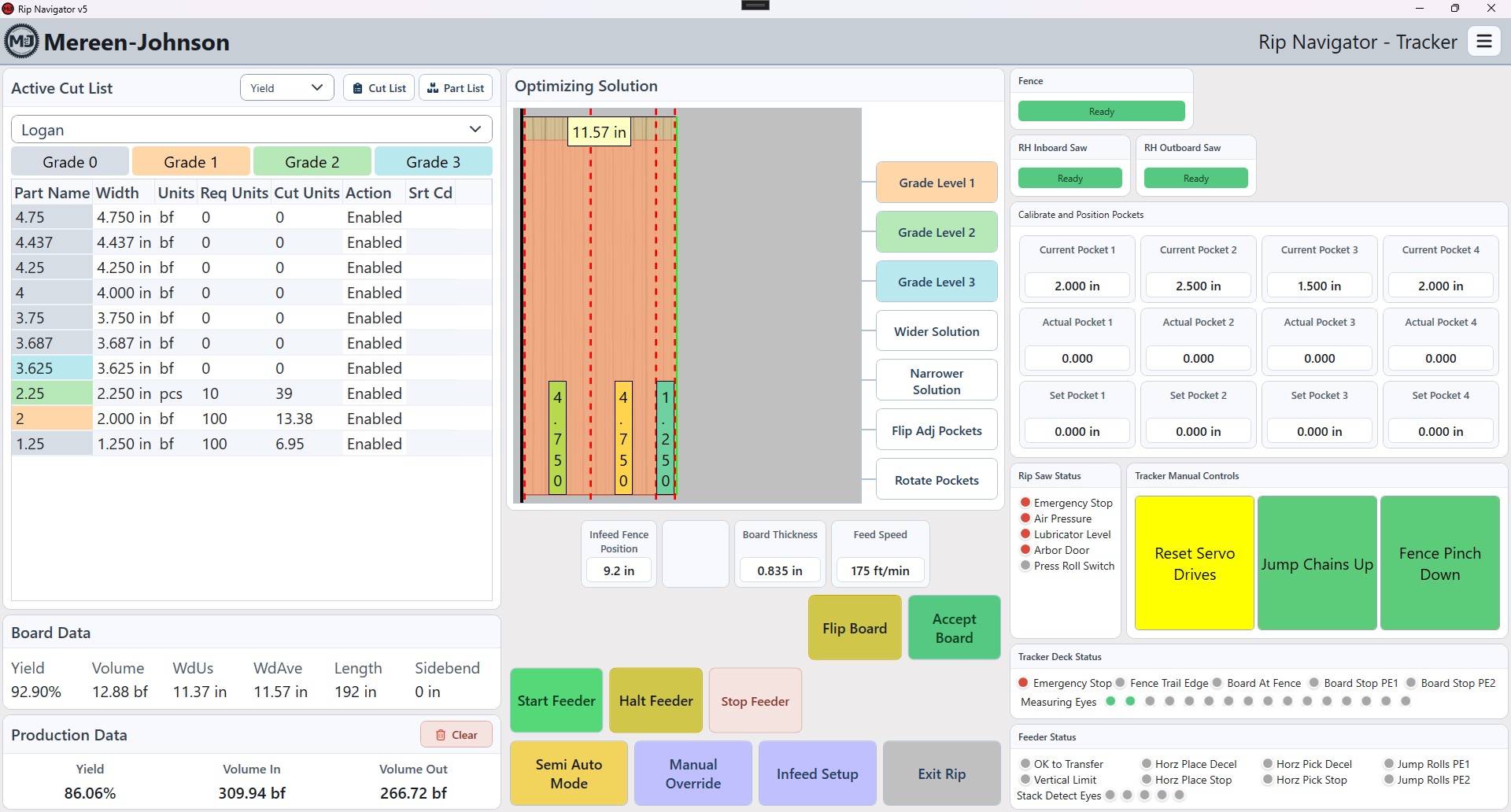Edit Set Pocket 4 value
Viewport: 1511px width, 812px height.
click(1441, 431)
